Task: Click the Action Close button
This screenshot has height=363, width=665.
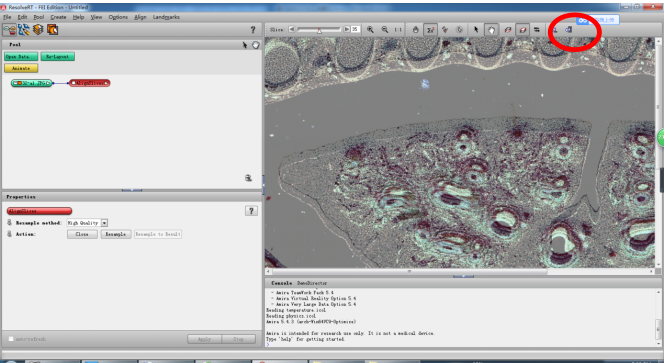Action: pyautogui.click(x=82, y=234)
